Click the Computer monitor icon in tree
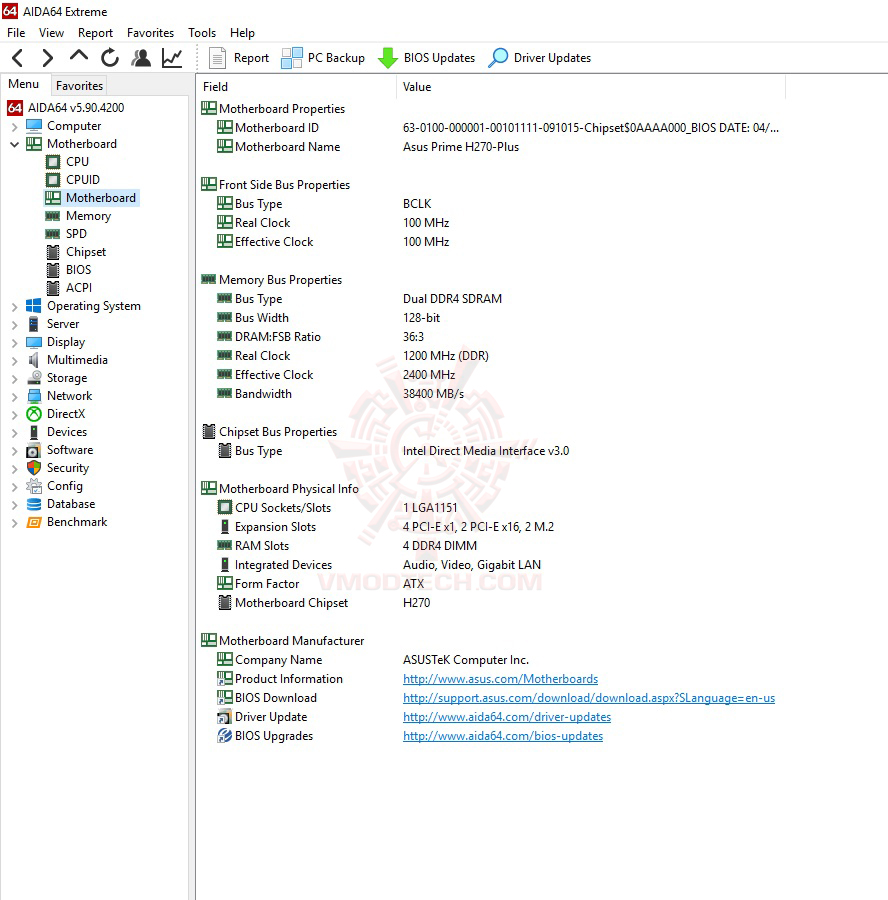 pos(34,126)
